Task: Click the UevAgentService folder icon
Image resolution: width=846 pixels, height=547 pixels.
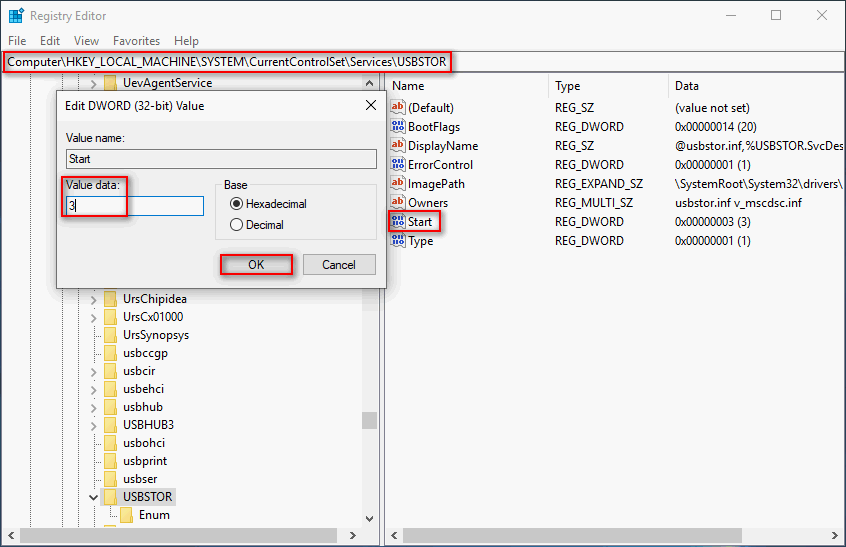Action: pos(110,83)
